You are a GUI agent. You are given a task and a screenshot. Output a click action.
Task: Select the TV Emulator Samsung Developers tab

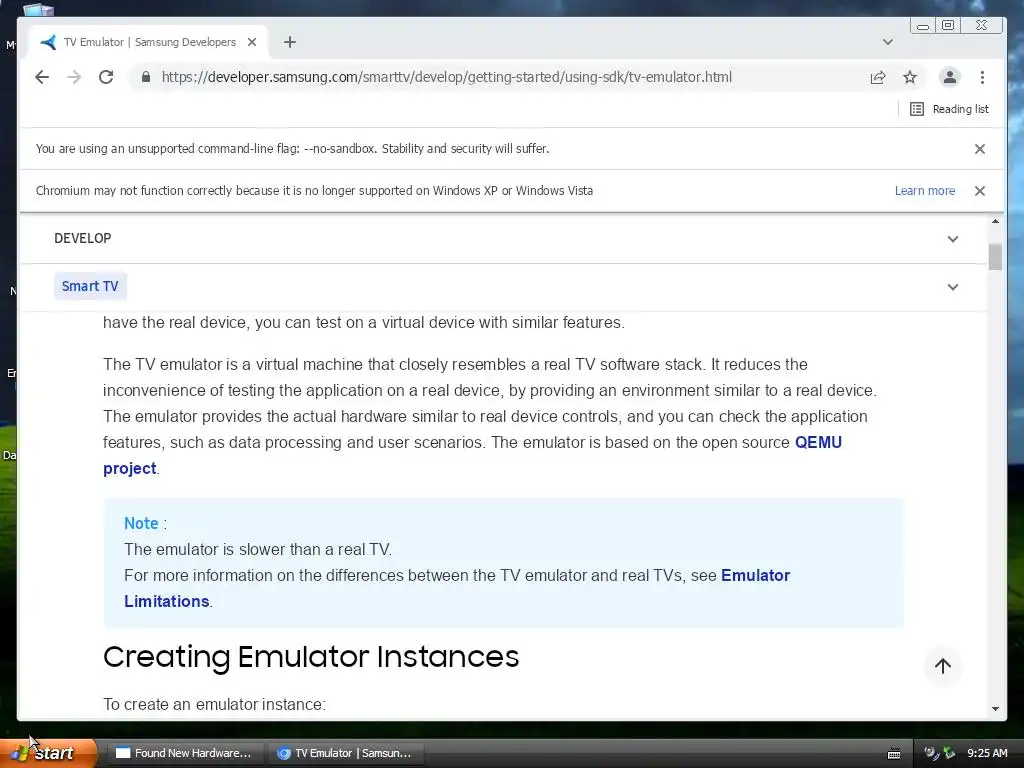(149, 42)
